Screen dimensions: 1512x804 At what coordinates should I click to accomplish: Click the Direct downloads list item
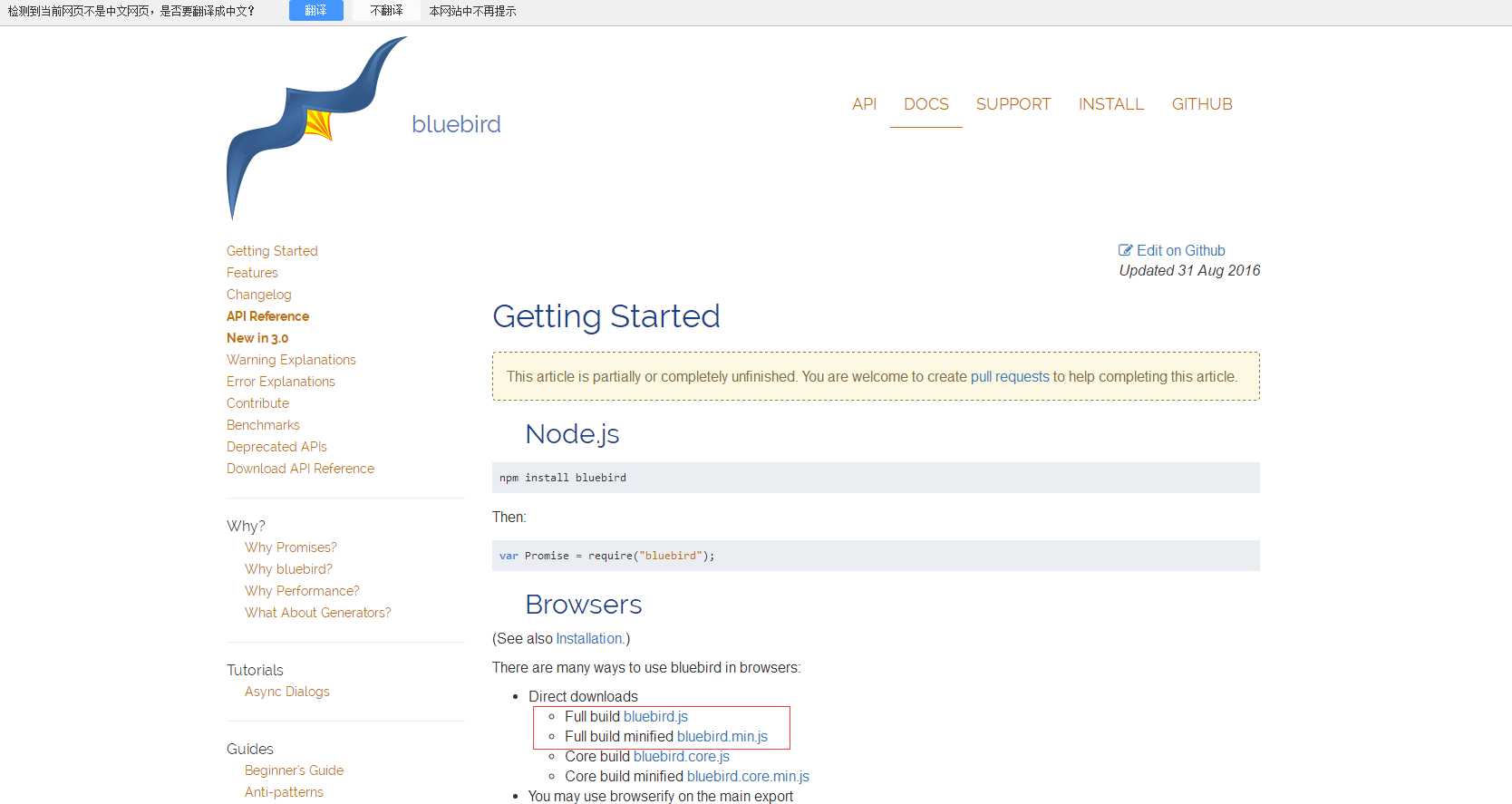coord(583,696)
